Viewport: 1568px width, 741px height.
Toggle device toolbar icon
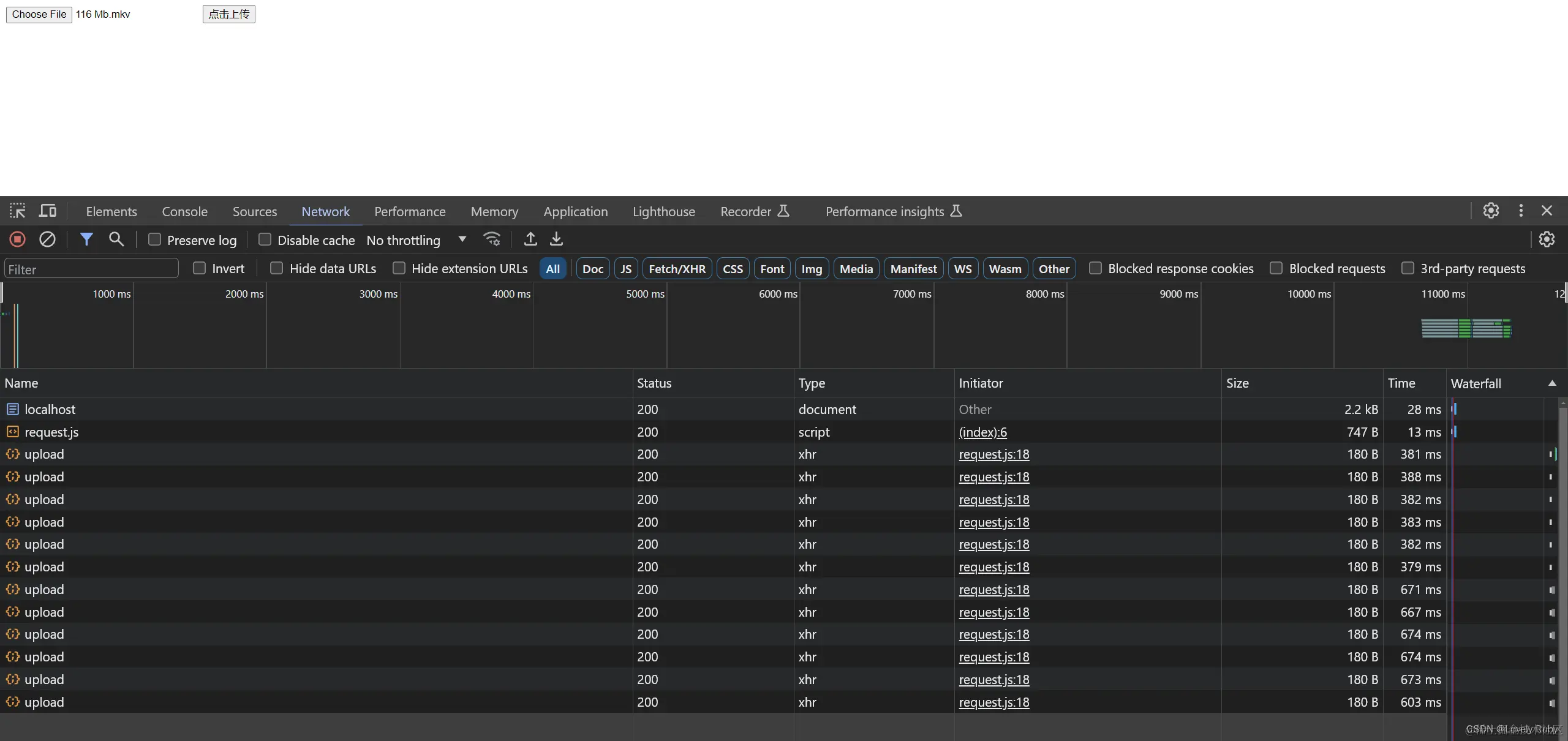[x=48, y=211]
